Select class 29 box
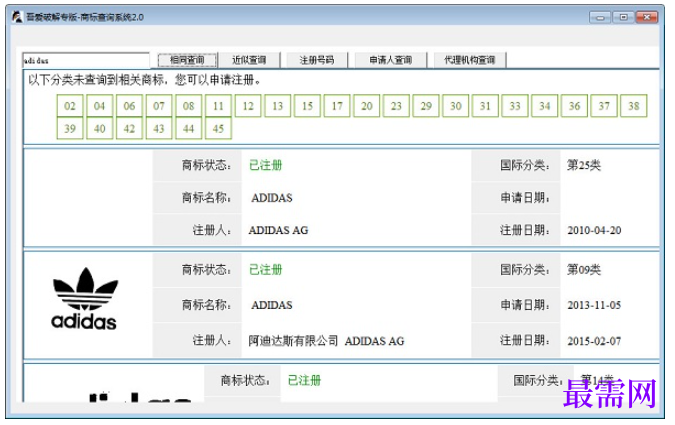Image resolution: width=675 pixels, height=425 pixels. click(x=426, y=106)
